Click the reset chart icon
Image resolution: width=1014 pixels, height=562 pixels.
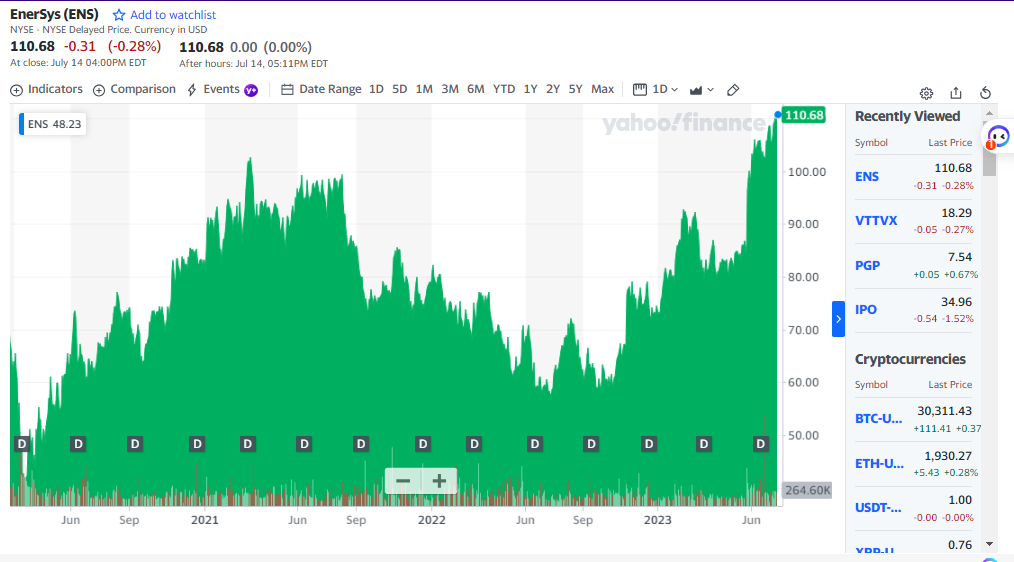tap(986, 93)
